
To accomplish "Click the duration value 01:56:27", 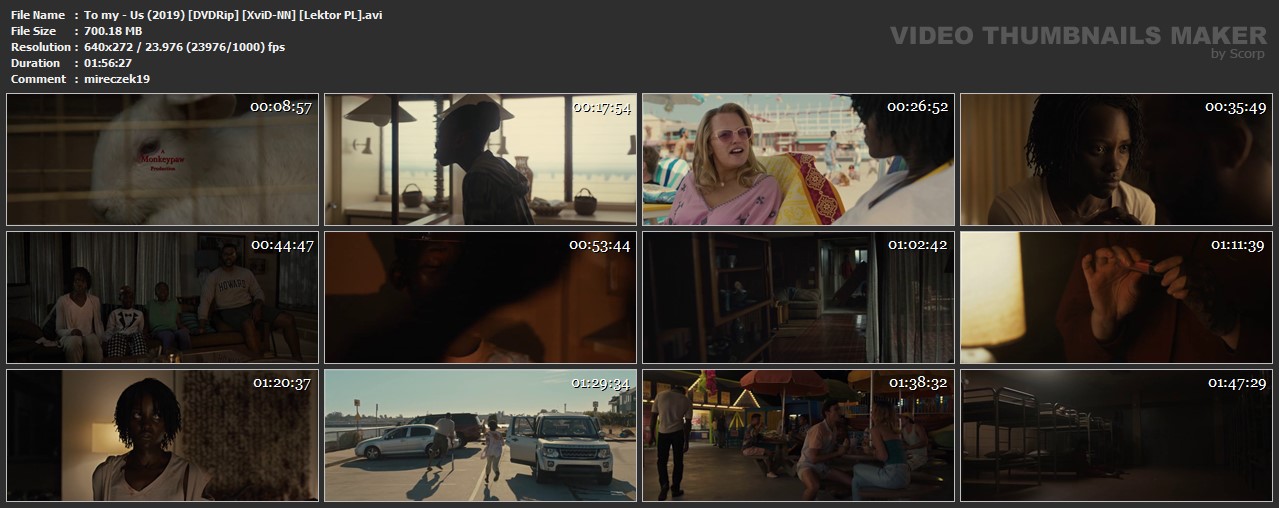I will (109, 63).
